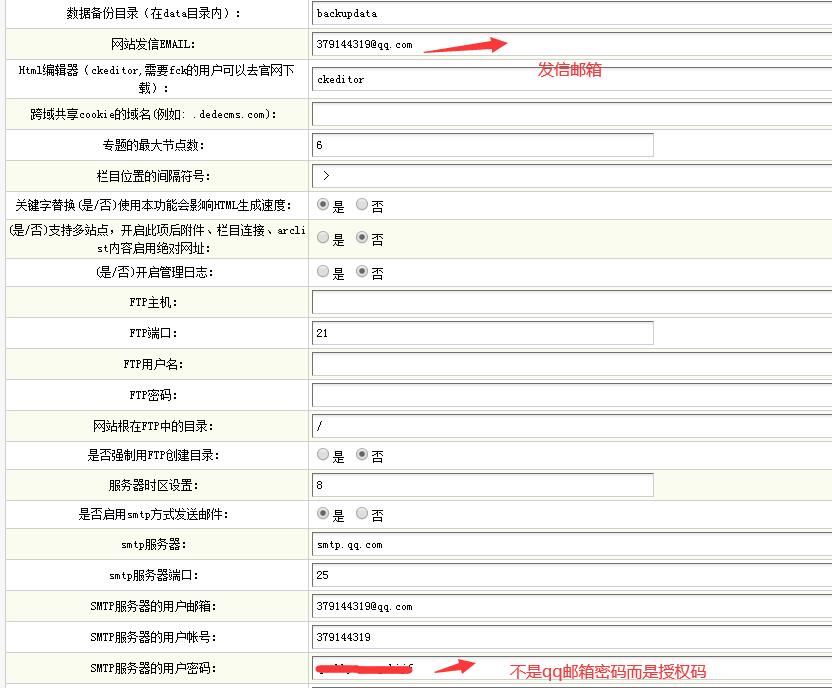Image resolution: width=832 pixels, height=688 pixels.
Task: Enable multi-site support by selecting 是
Action: (322, 239)
